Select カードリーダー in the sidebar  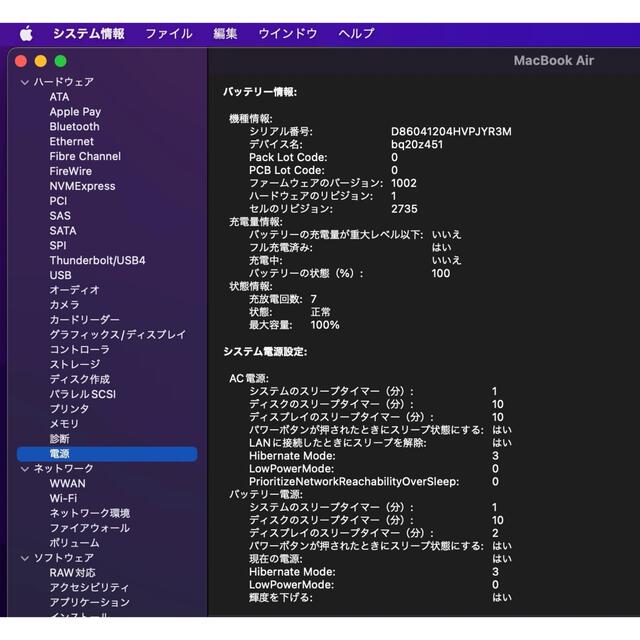click(x=84, y=320)
